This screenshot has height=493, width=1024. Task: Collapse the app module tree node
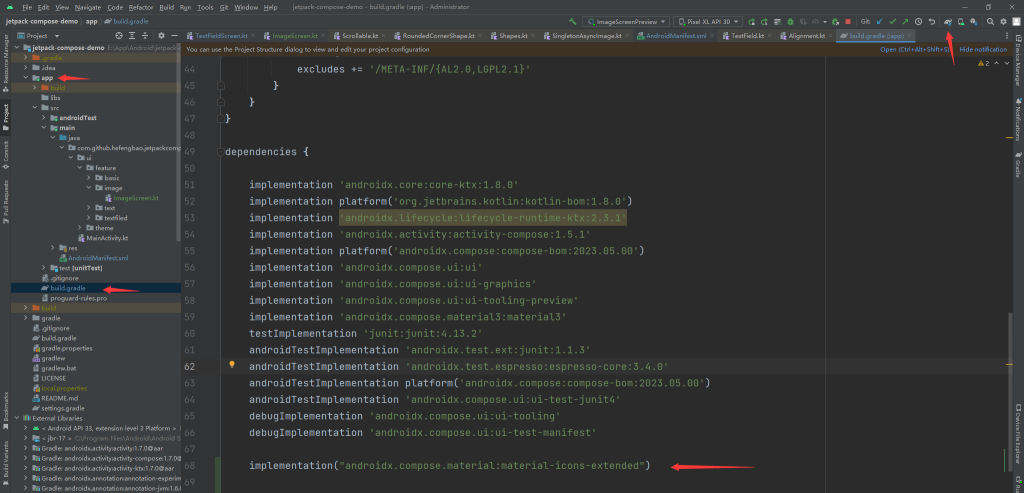coord(25,78)
